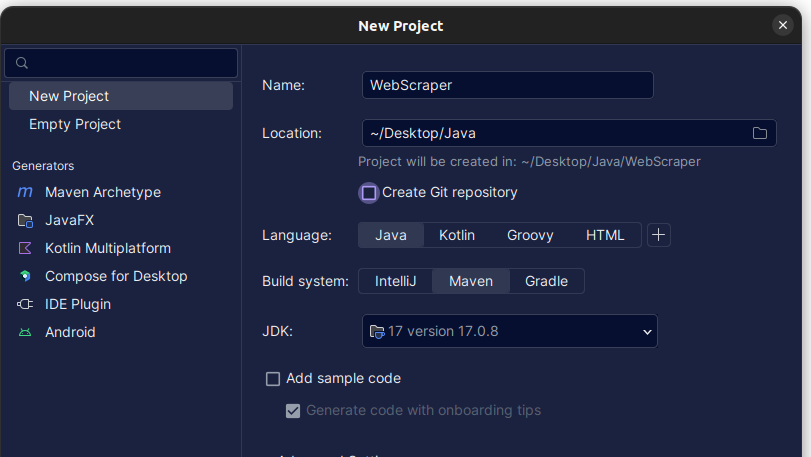Add another language with plus button
811x457 pixels.
click(658, 235)
